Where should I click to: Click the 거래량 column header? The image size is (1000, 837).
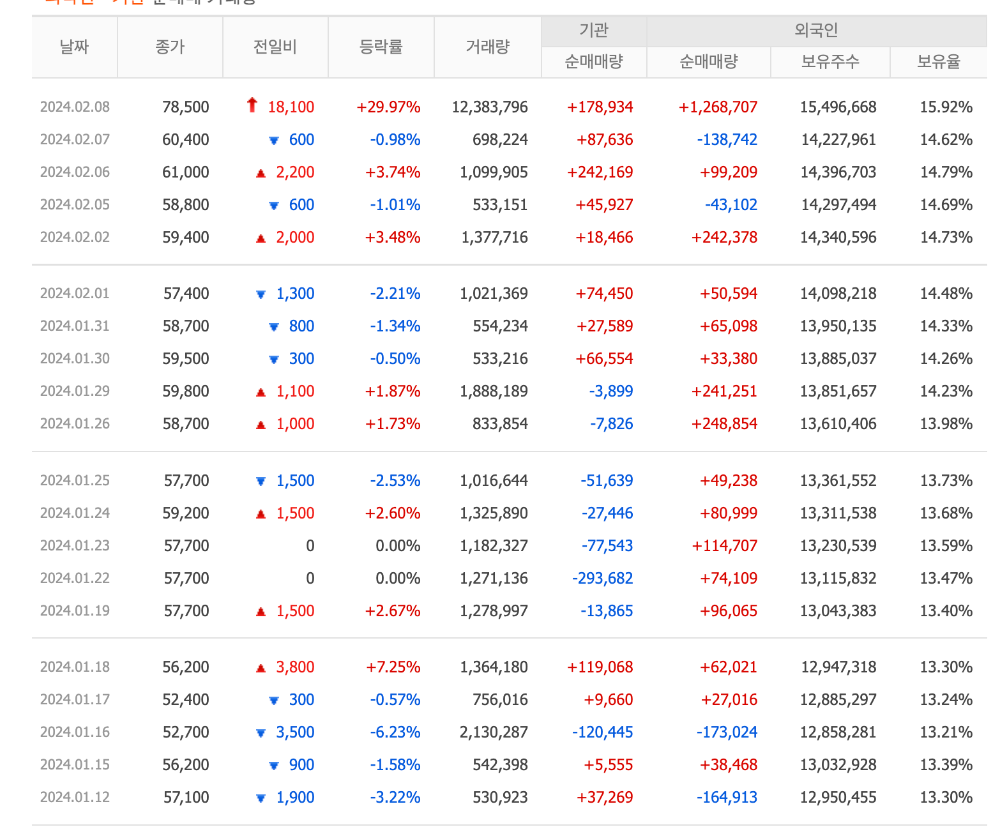pos(486,47)
